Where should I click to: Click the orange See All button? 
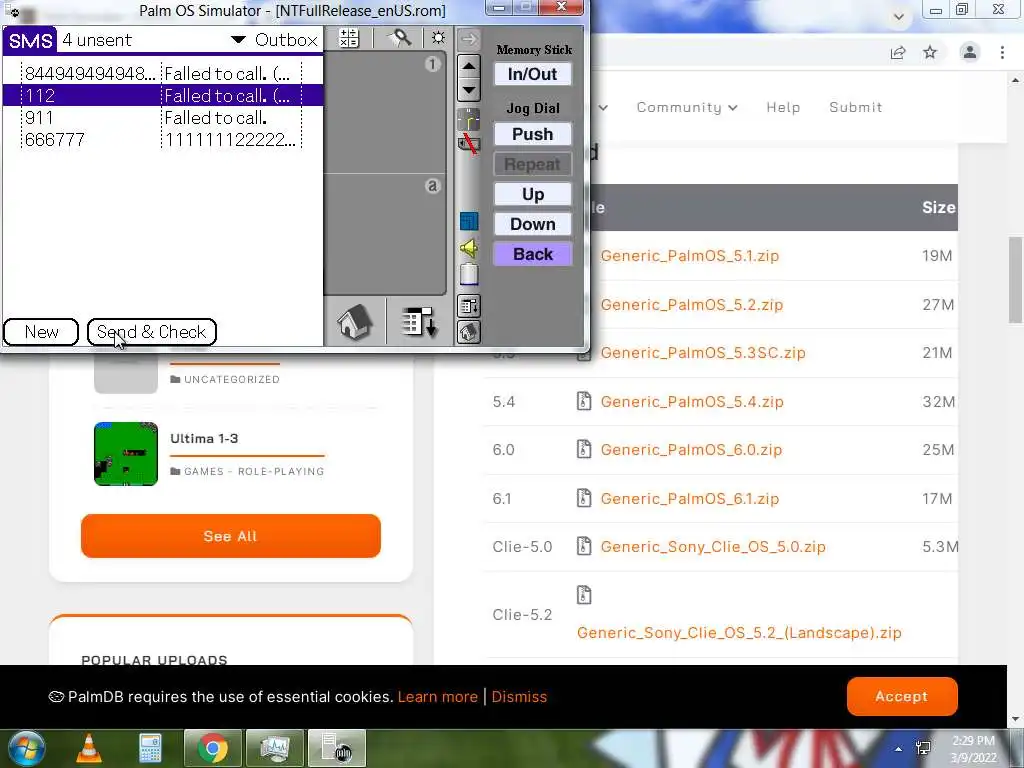pos(231,536)
